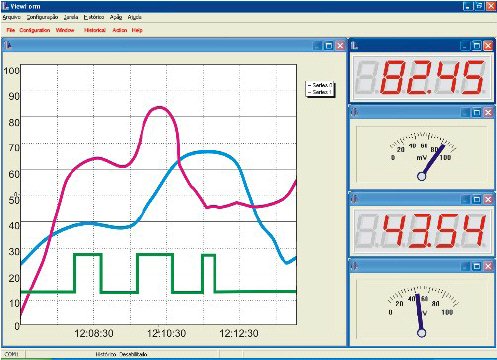The image size is (497, 360).
Task: Close the 43.54 digital display window
Action: point(488,199)
